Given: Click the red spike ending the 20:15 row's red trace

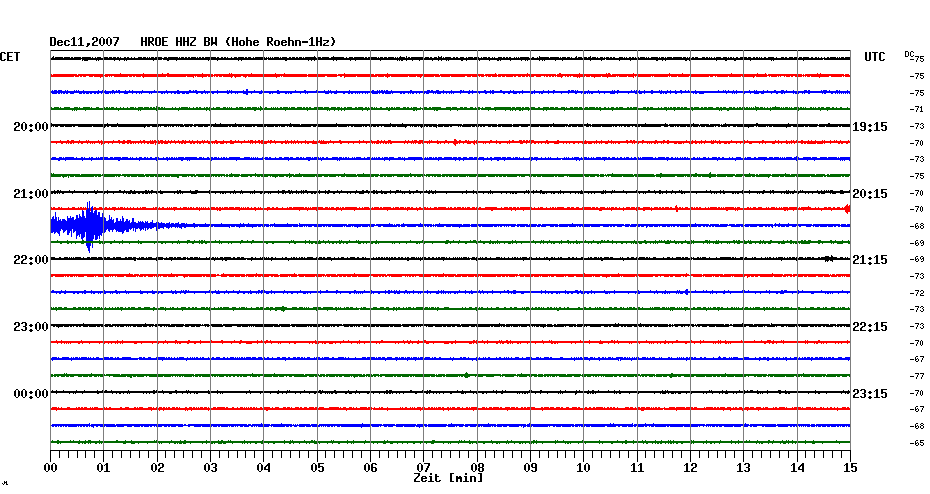Looking at the screenshot, I should click(x=848, y=209).
